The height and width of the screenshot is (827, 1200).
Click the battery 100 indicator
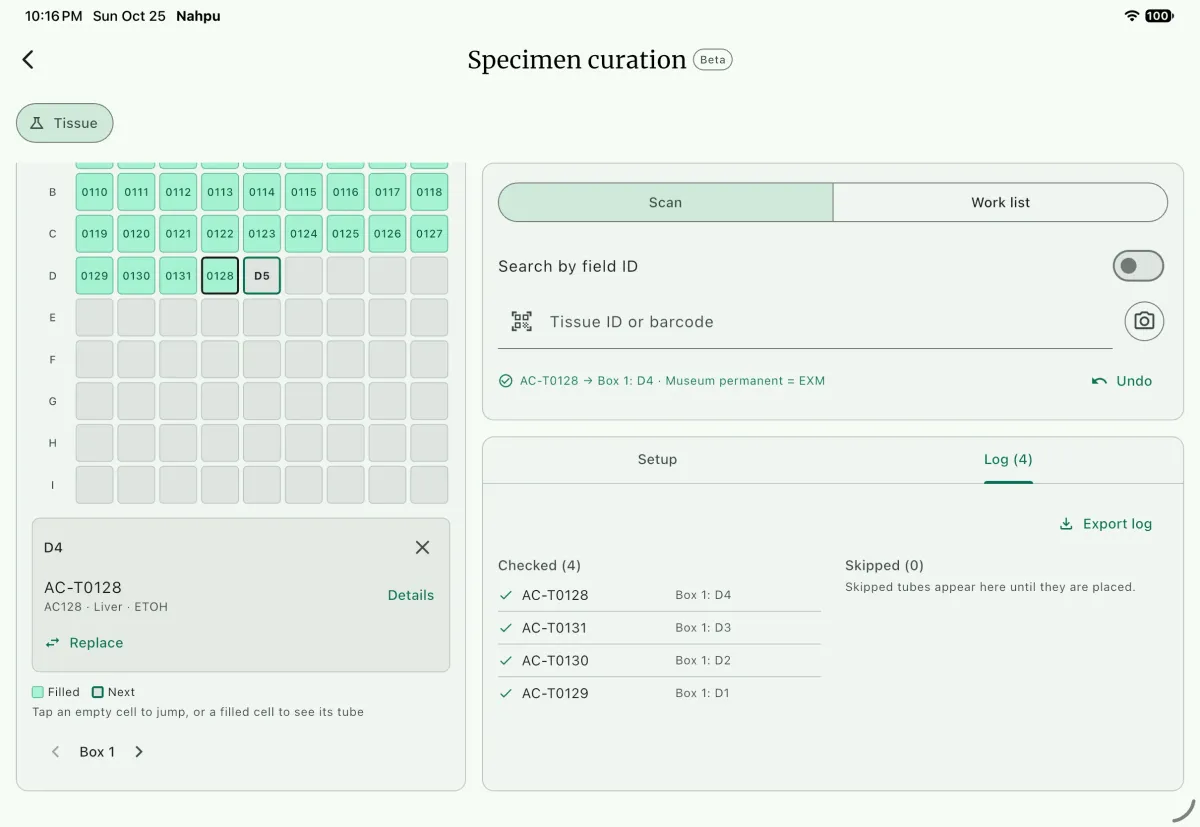[1159, 16]
